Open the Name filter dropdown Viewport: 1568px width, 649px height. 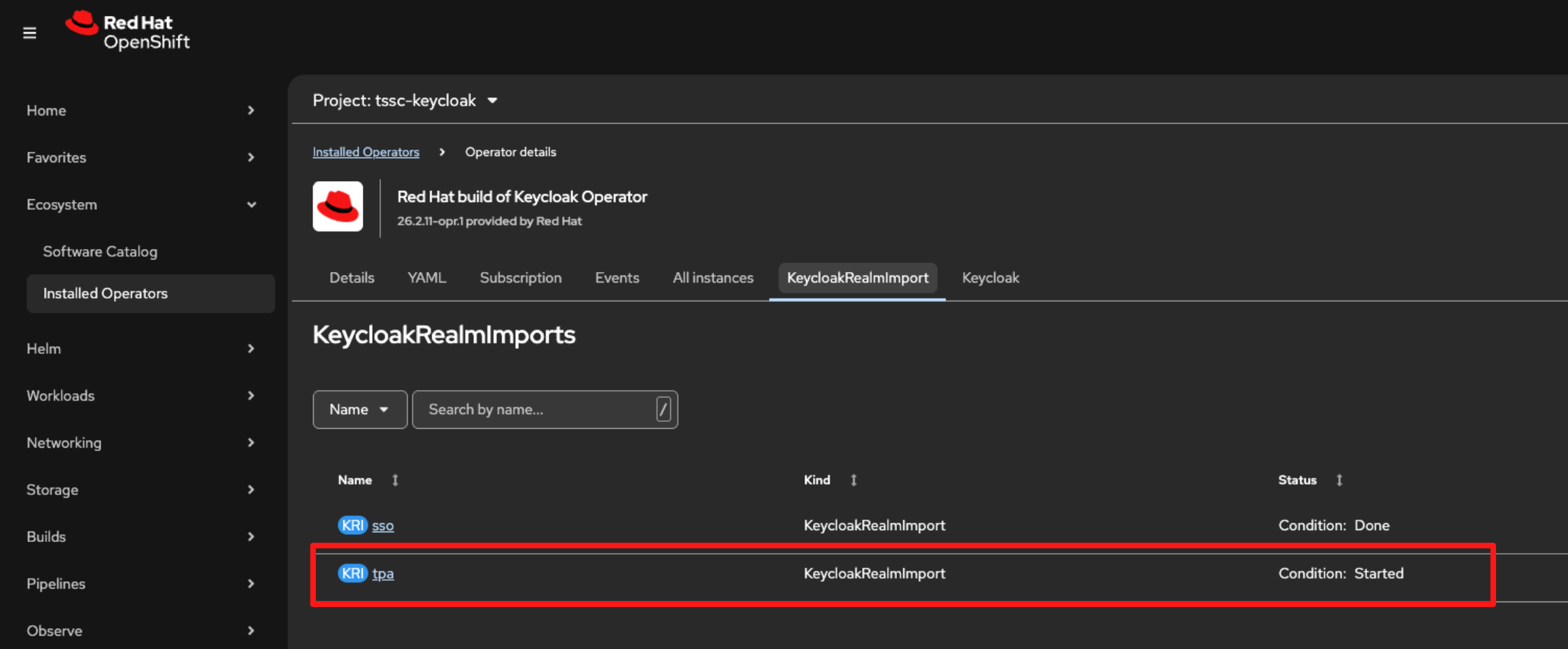(x=359, y=410)
